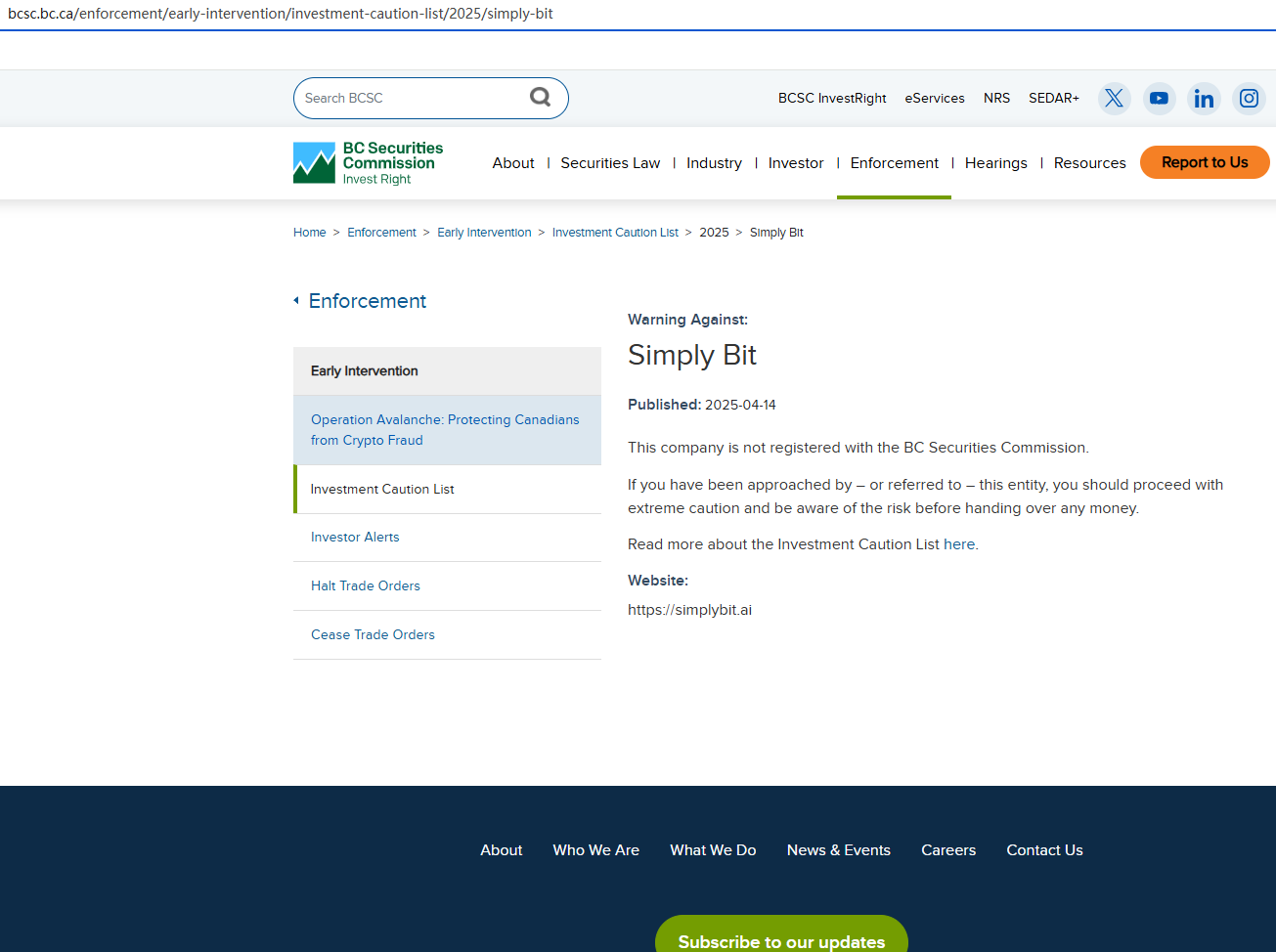Click Subscribe to our updates button
The width and height of the screenshot is (1276, 952).
click(781, 934)
